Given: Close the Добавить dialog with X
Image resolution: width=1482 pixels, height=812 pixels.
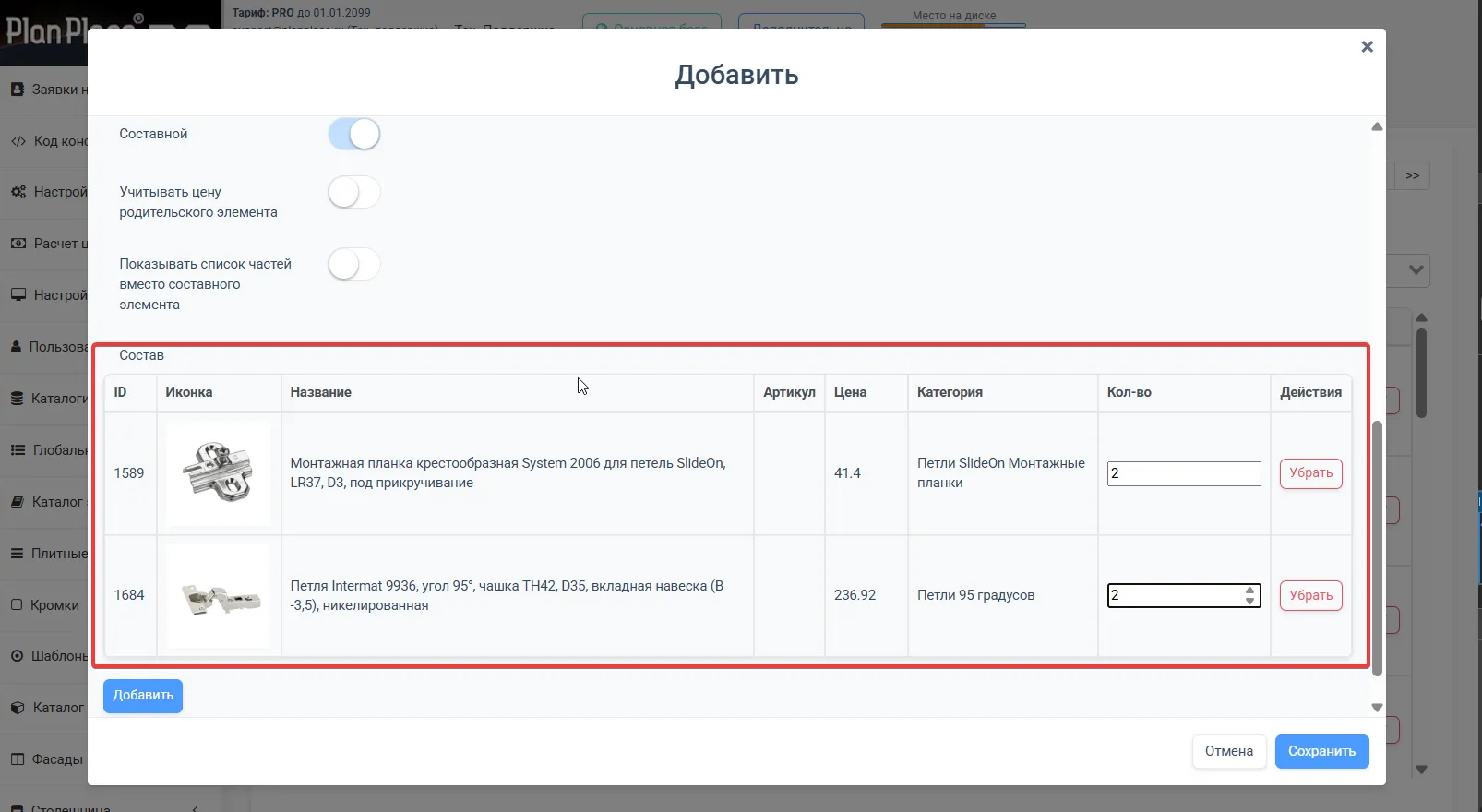Looking at the screenshot, I should pyautogui.click(x=1367, y=47).
